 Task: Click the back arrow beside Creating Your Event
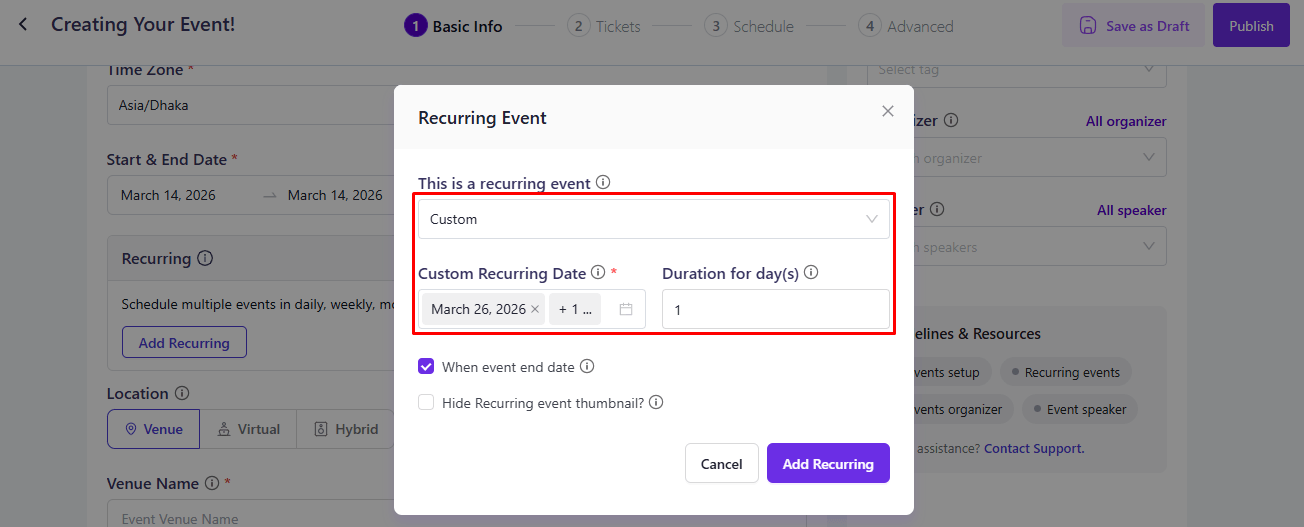pos(23,24)
